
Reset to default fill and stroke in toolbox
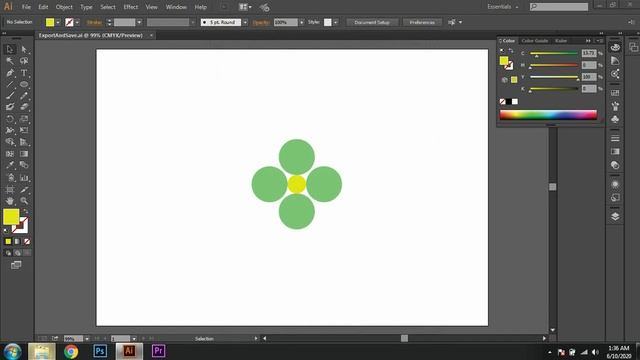point(6,231)
